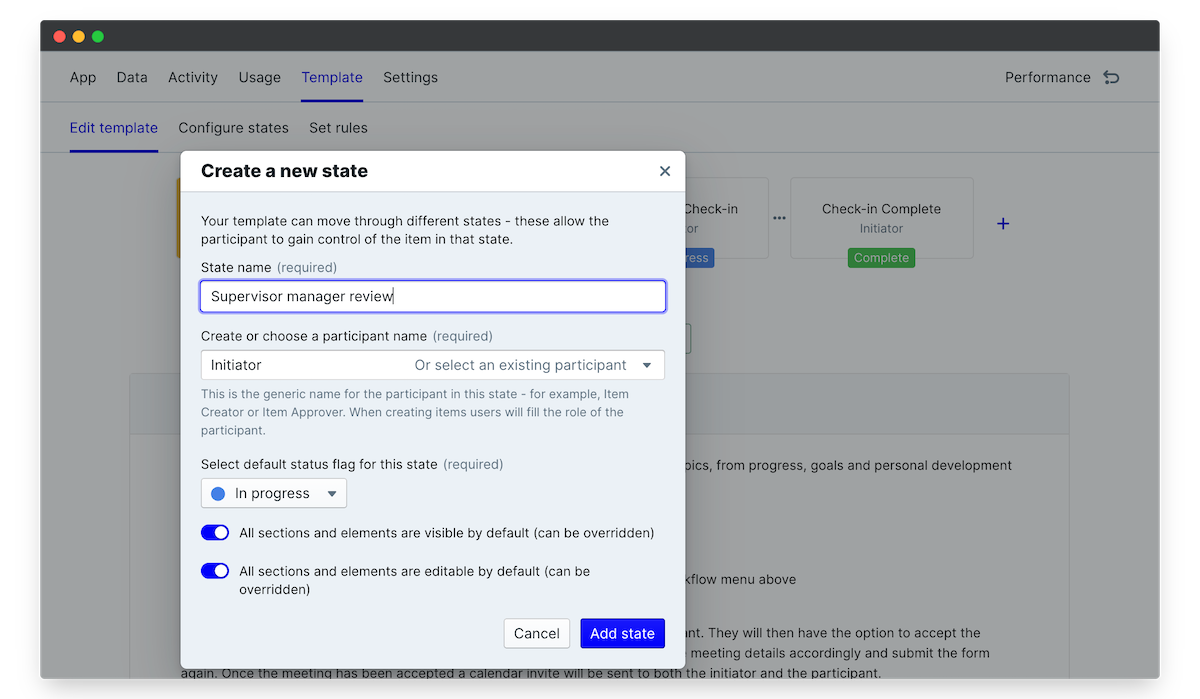Click the ellipsis icon between state cards
1200x699 pixels.
point(779,218)
